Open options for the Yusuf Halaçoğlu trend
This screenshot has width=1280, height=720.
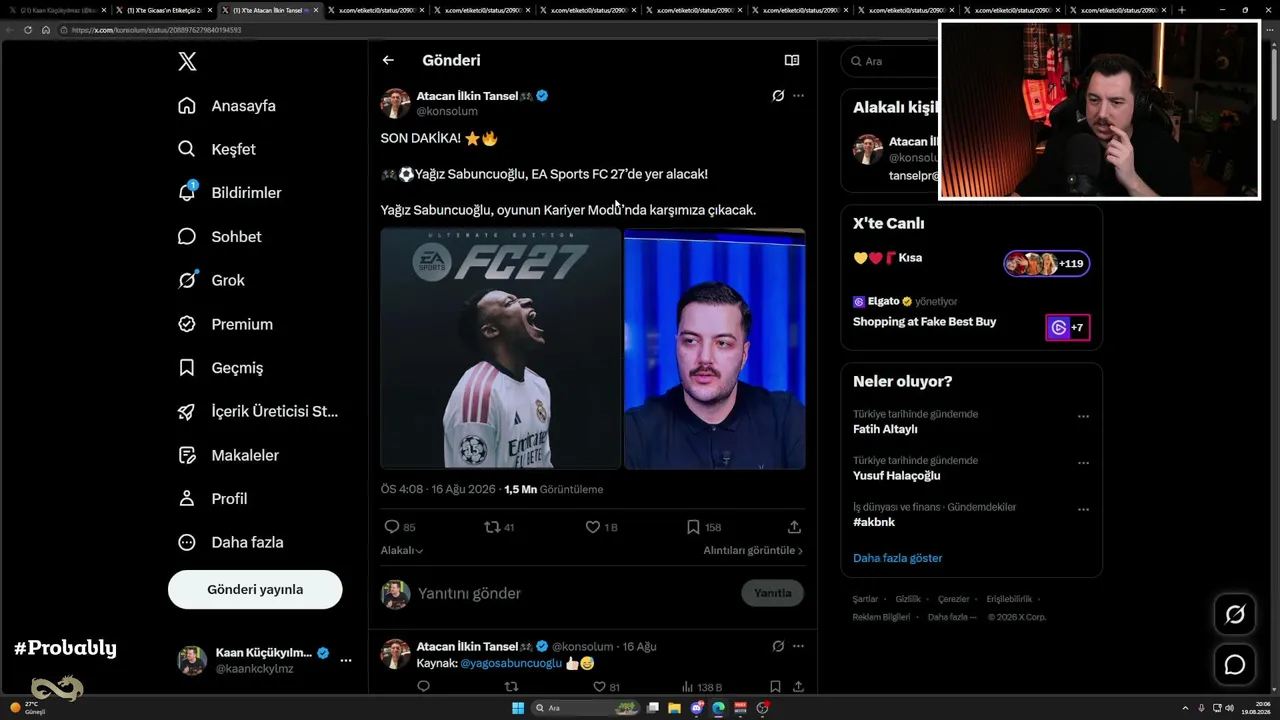pos(1083,463)
